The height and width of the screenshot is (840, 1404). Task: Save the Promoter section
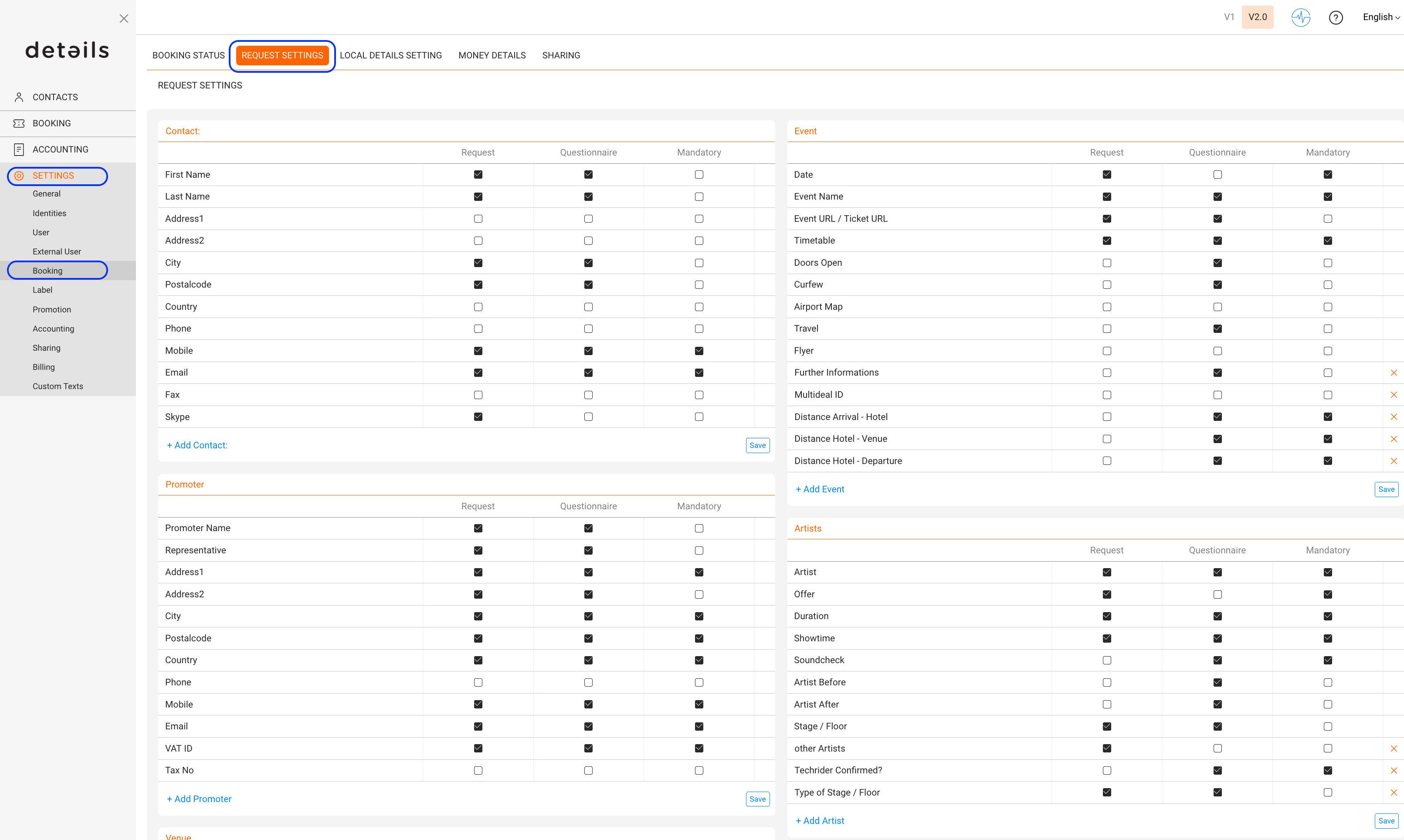[x=757, y=799]
